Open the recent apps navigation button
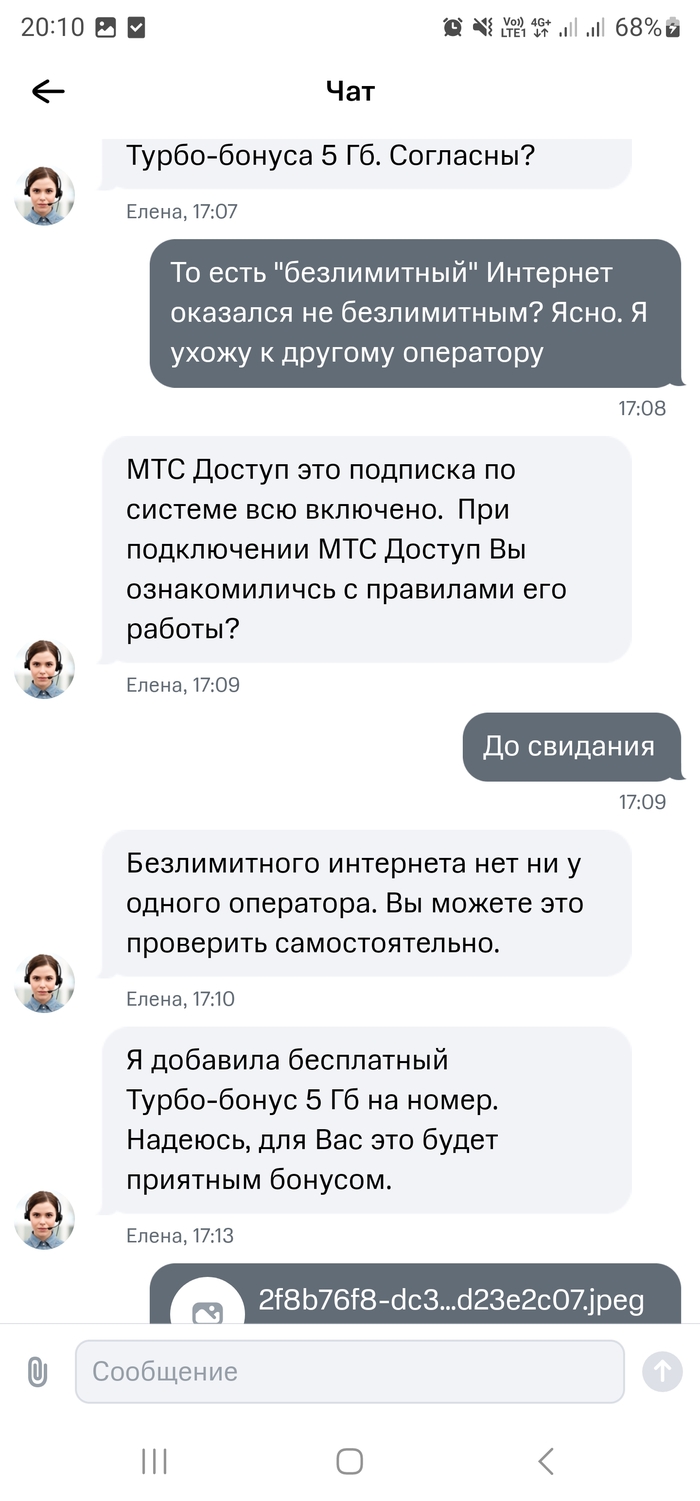The width and height of the screenshot is (700, 1501). (154, 1461)
